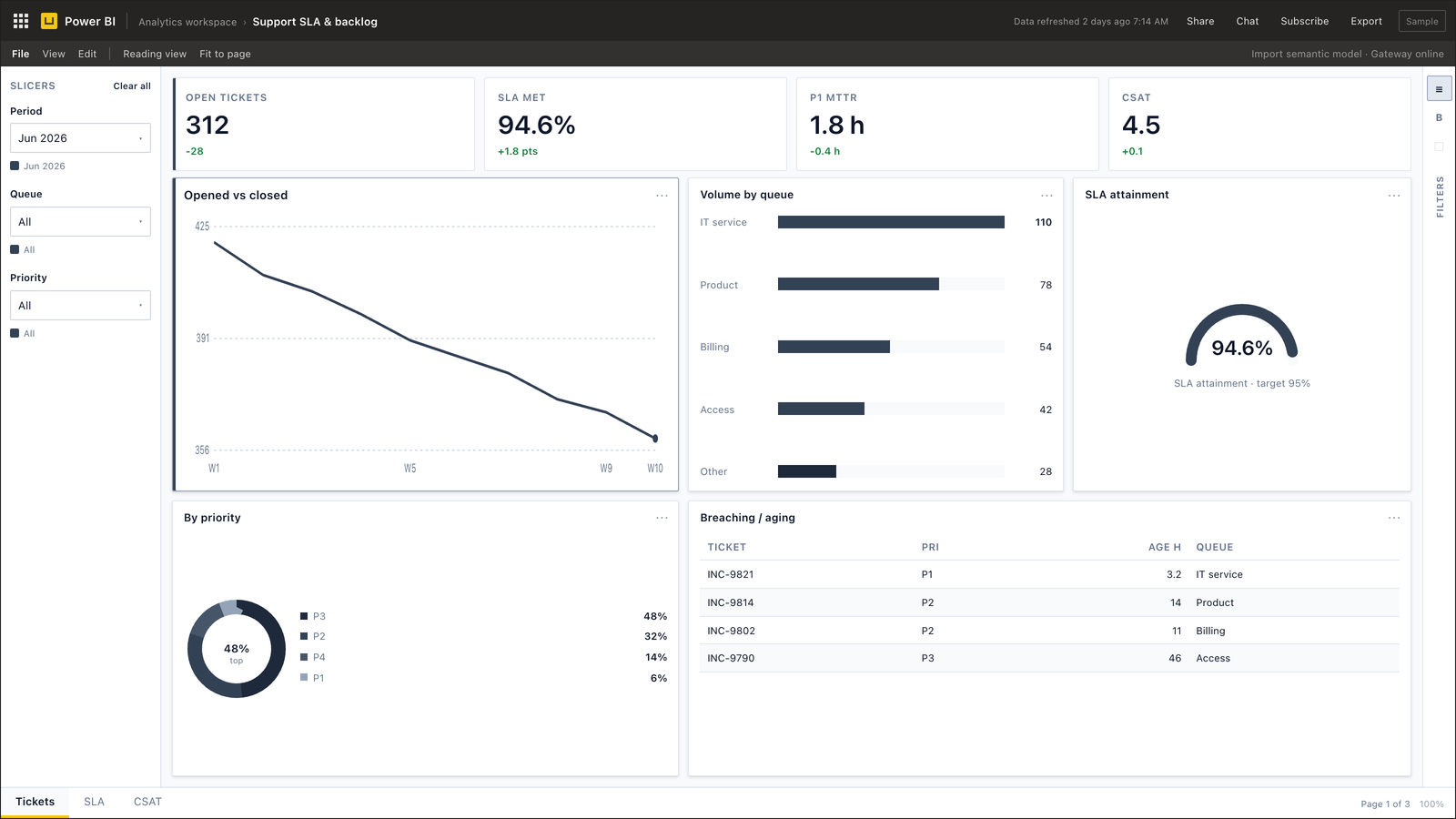The width and height of the screenshot is (1456, 819).
Task: Toggle the All checkbox under Priority
Action: coord(15,333)
